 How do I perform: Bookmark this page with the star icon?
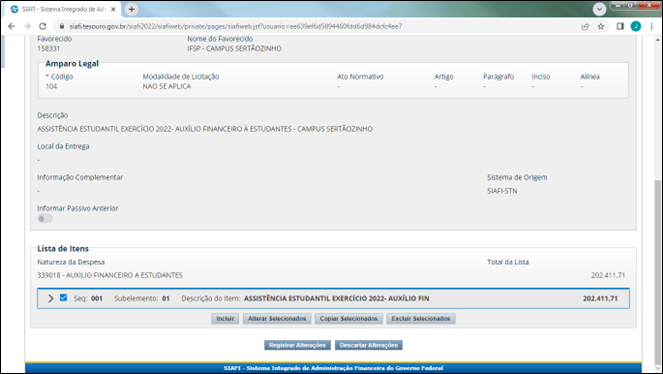click(601, 26)
